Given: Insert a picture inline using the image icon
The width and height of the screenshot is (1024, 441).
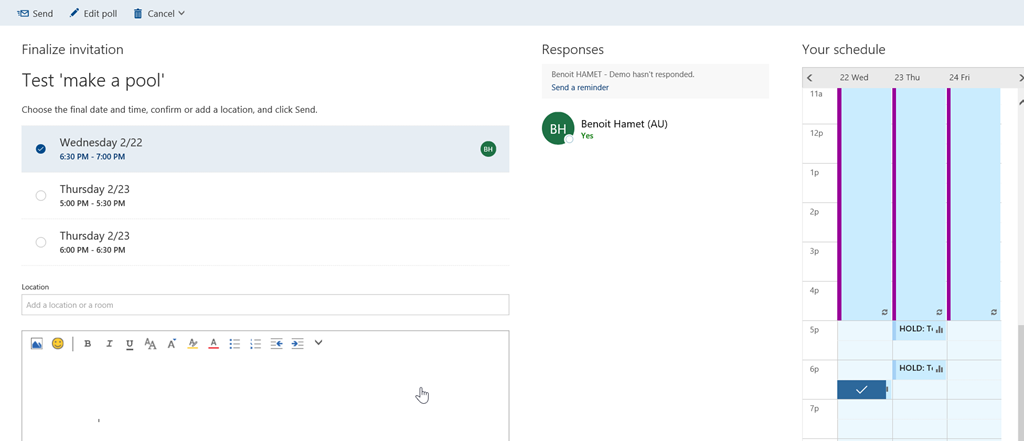Looking at the screenshot, I should pyautogui.click(x=36, y=344).
